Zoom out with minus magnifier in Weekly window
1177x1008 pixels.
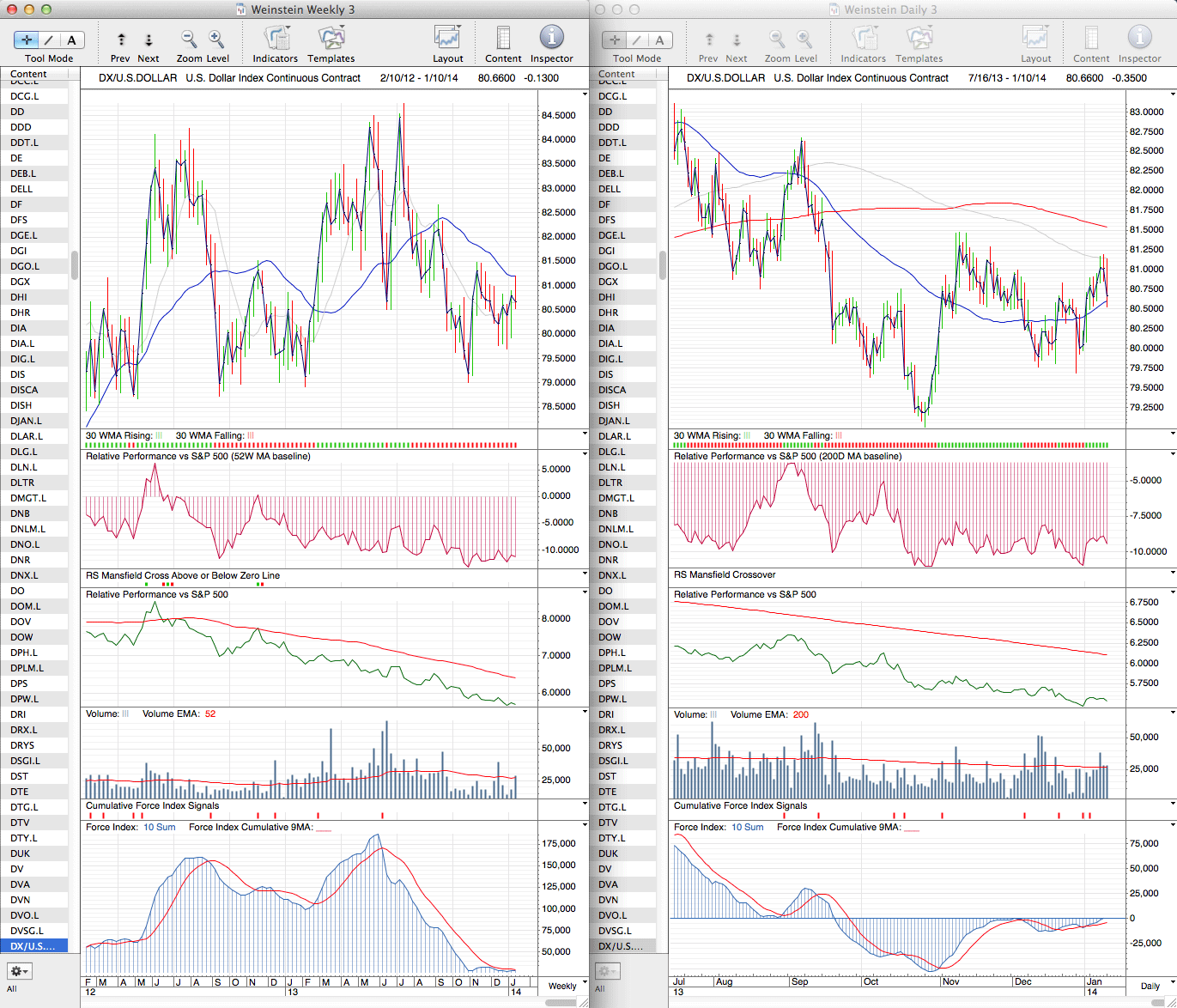pos(189,39)
